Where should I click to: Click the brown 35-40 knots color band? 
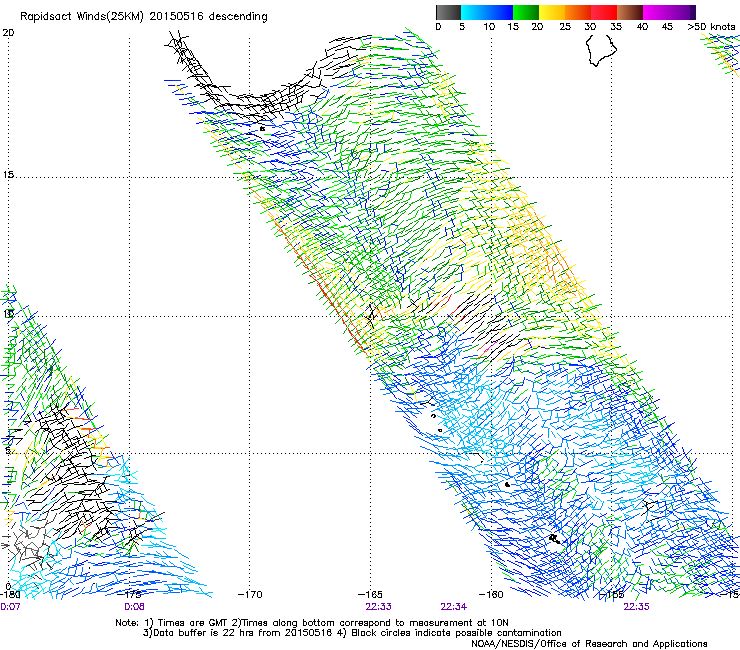630,12
